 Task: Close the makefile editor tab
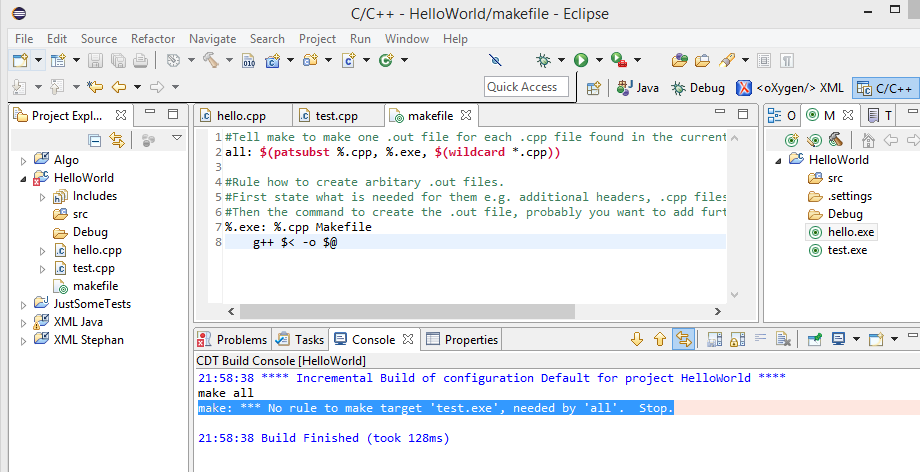point(465,114)
